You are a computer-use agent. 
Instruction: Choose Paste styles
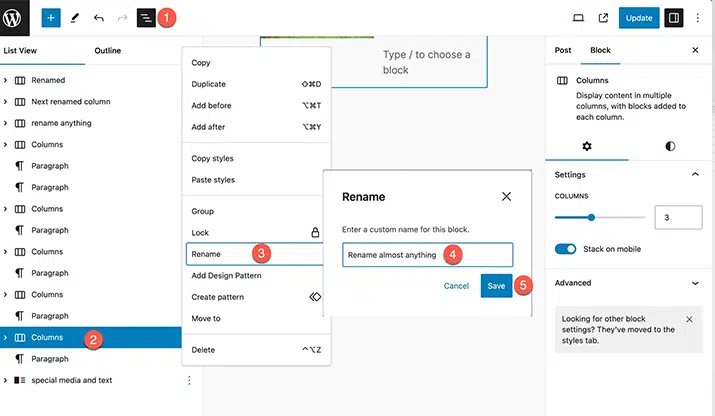click(x=256, y=180)
